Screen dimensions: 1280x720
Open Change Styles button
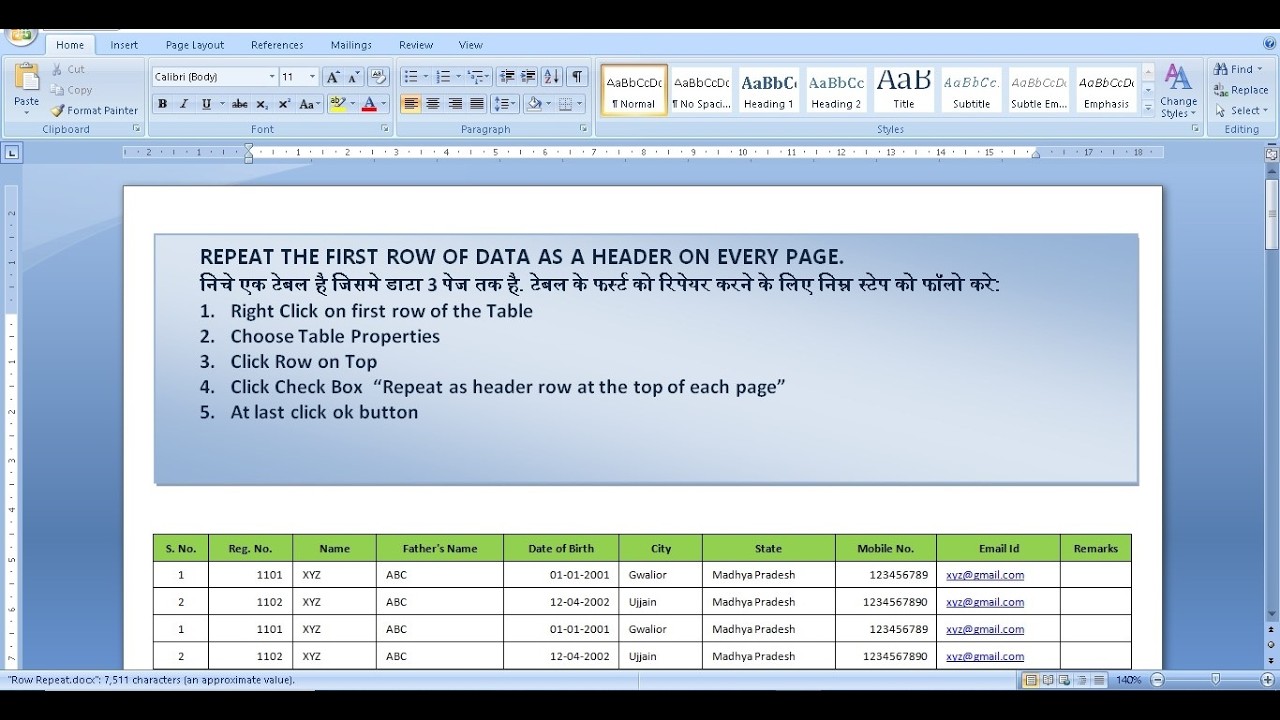point(1178,91)
